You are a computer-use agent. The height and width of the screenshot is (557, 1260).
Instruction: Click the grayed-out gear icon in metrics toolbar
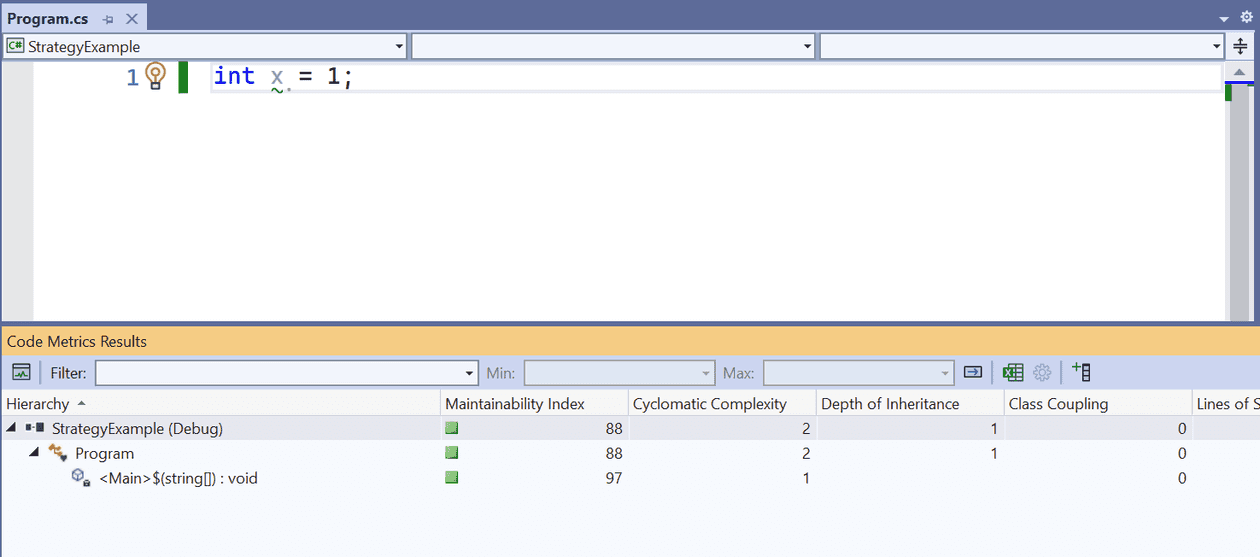coord(1042,373)
